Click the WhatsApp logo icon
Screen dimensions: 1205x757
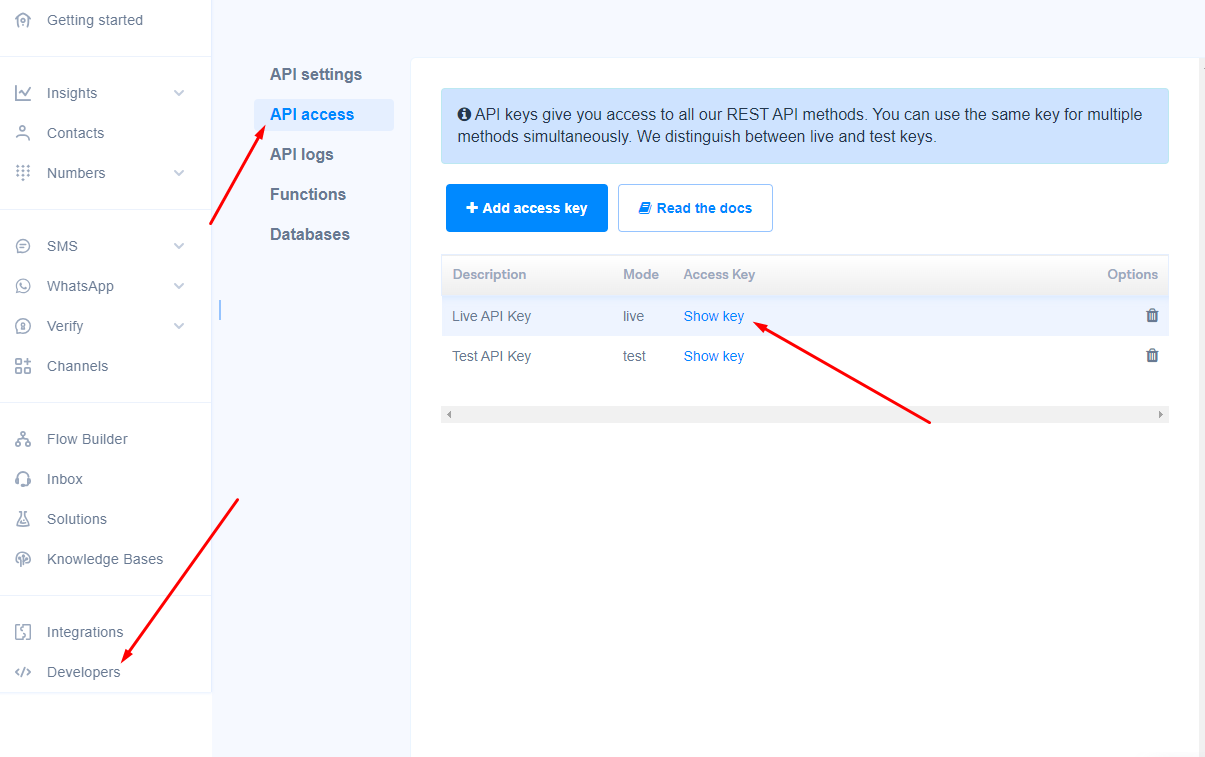pyautogui.click(x=23, y=286)
